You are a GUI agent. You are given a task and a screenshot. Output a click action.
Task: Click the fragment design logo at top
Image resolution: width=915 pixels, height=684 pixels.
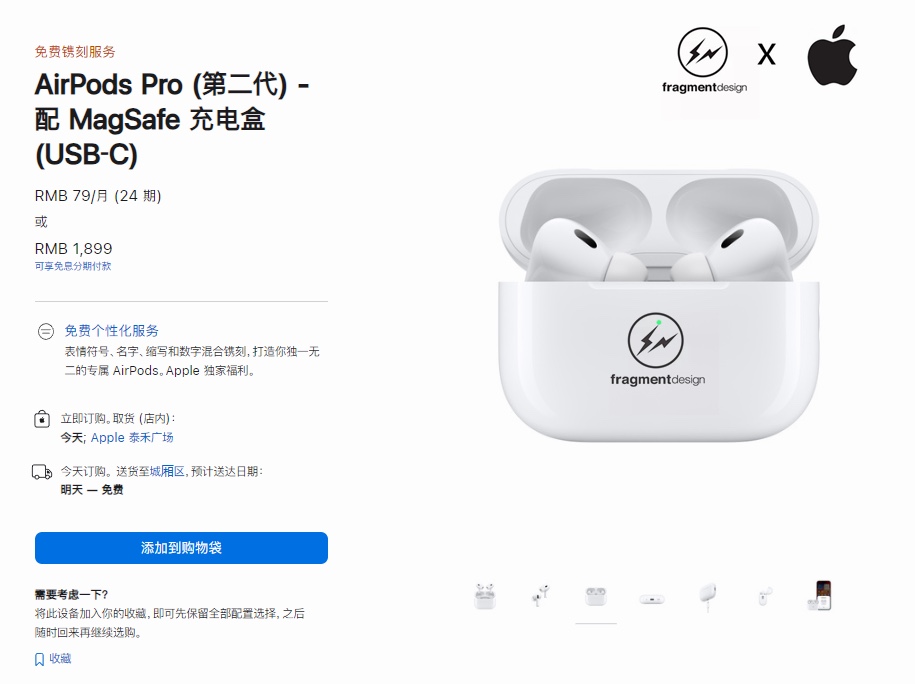point(704,60)
